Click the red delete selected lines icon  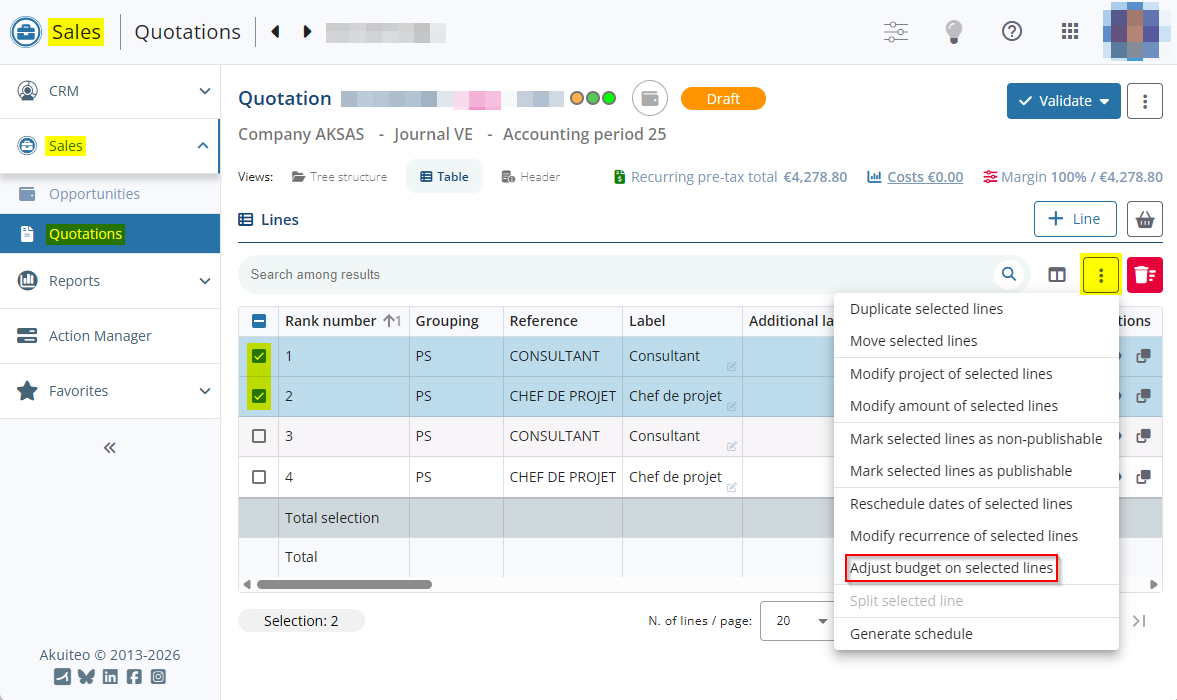(x=1145, y=275)
